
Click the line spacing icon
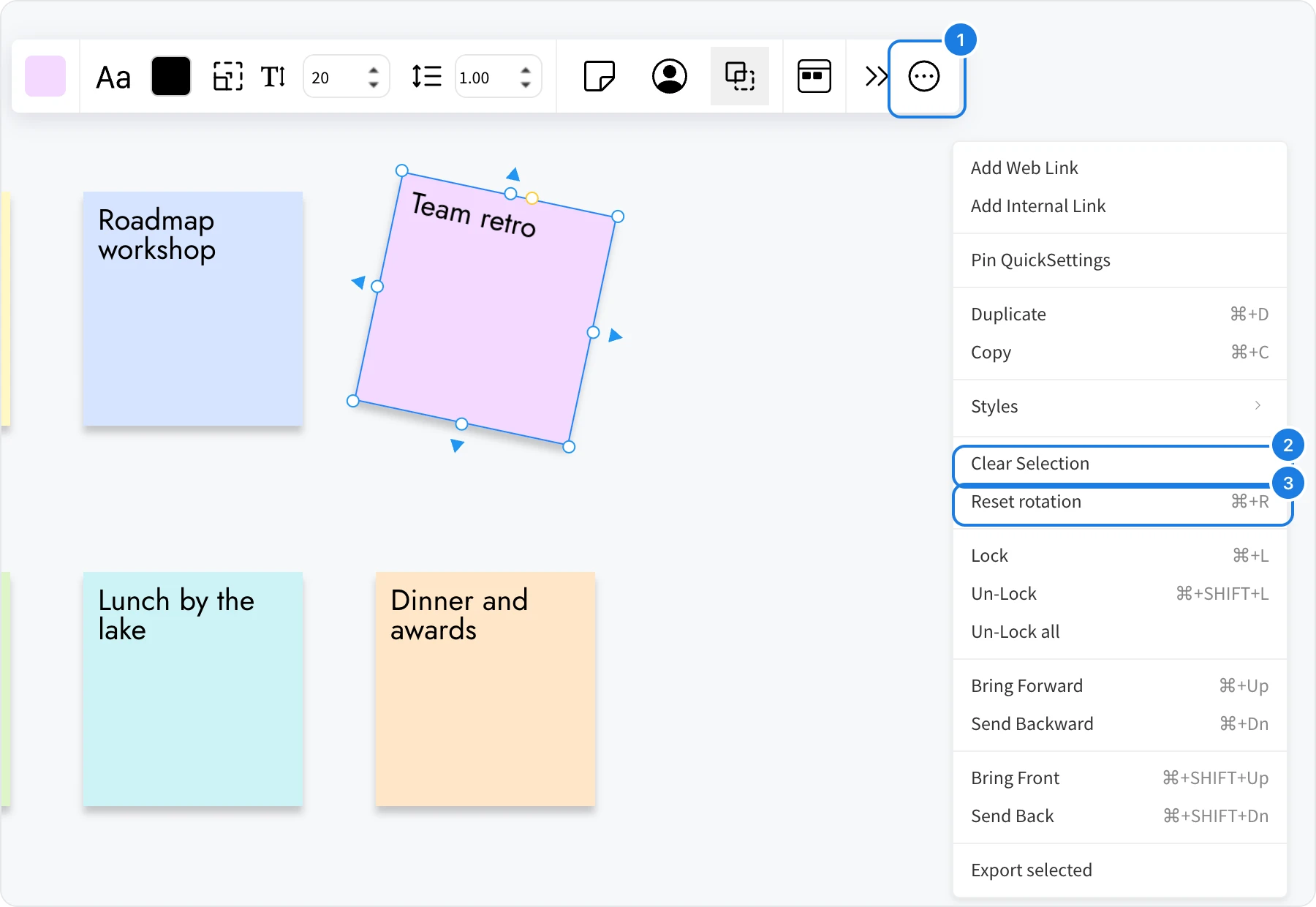(426, 76)
